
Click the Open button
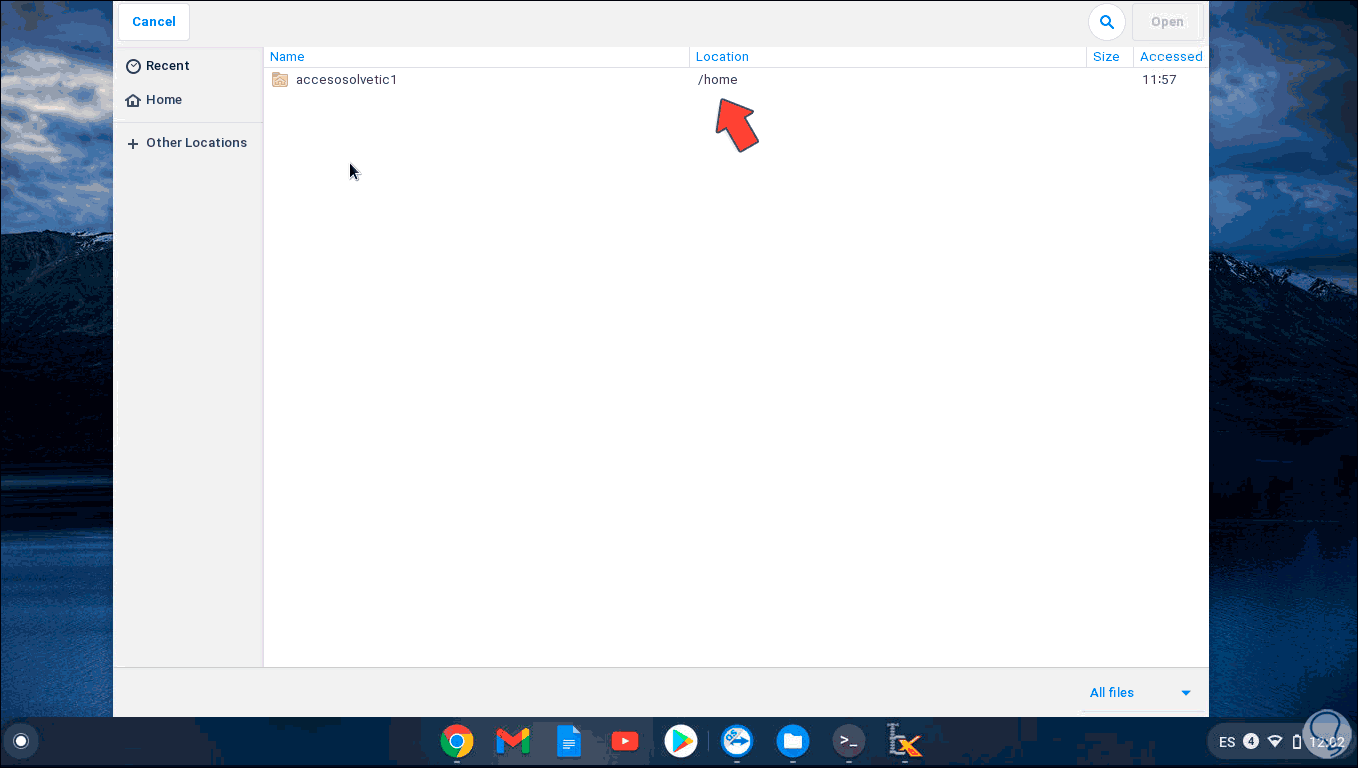(1167, 22)
